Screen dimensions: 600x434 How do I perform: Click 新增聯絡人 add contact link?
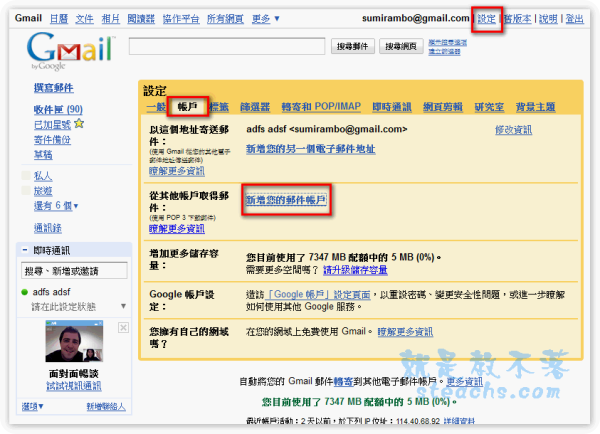[x=106, y=406]
